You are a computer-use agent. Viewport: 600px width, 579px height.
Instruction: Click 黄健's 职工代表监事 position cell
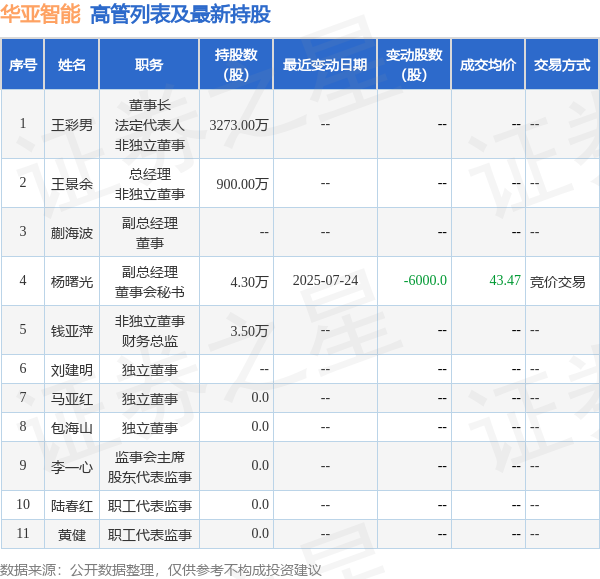(150, 535)
